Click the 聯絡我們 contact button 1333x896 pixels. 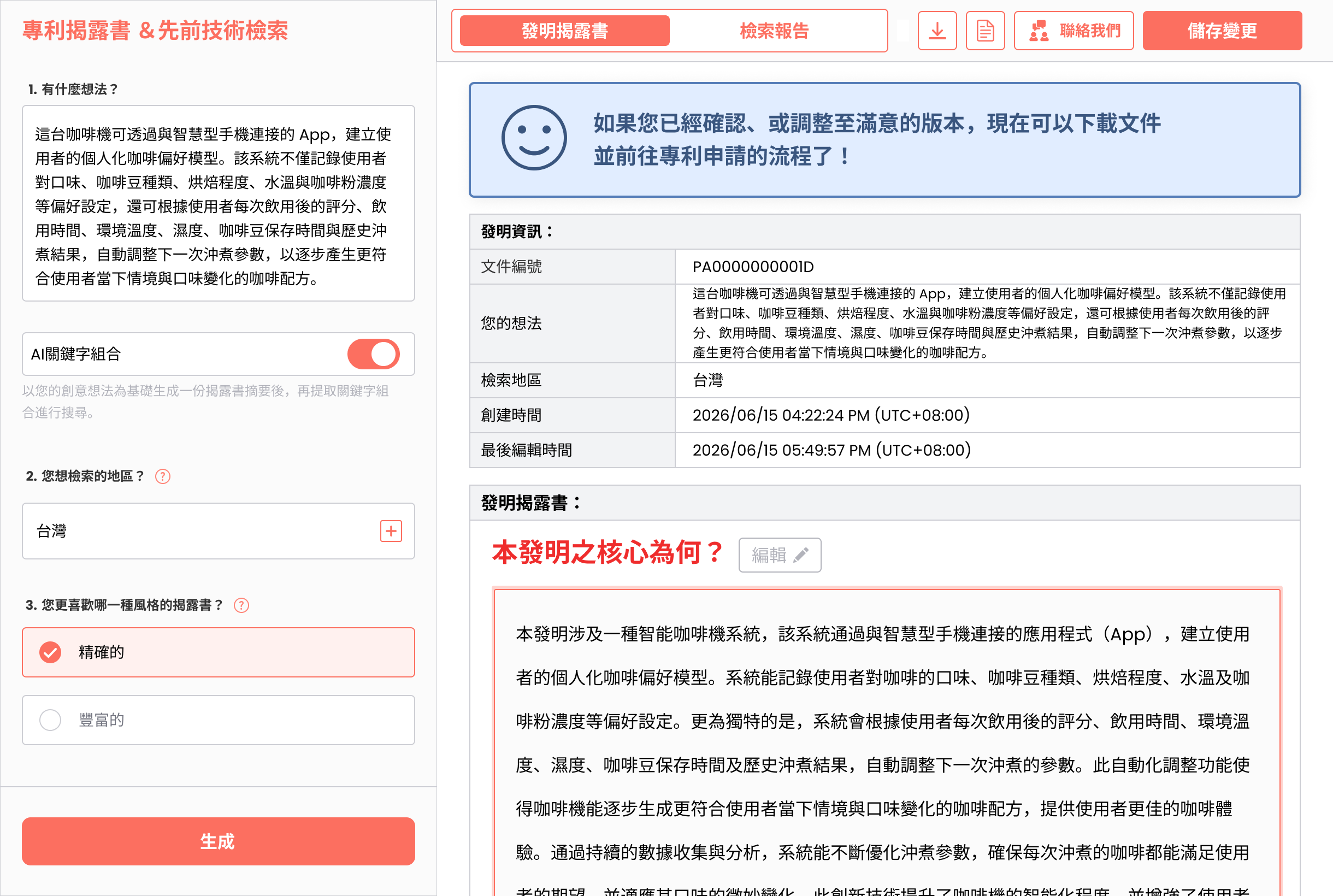click(1074, 31)
